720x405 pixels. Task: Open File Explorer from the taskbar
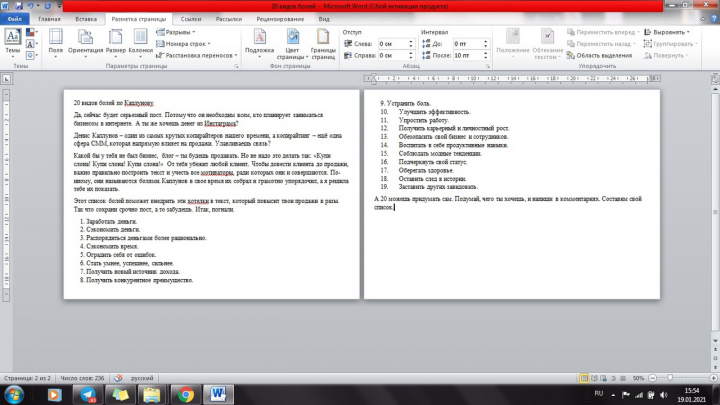(152, 394)
